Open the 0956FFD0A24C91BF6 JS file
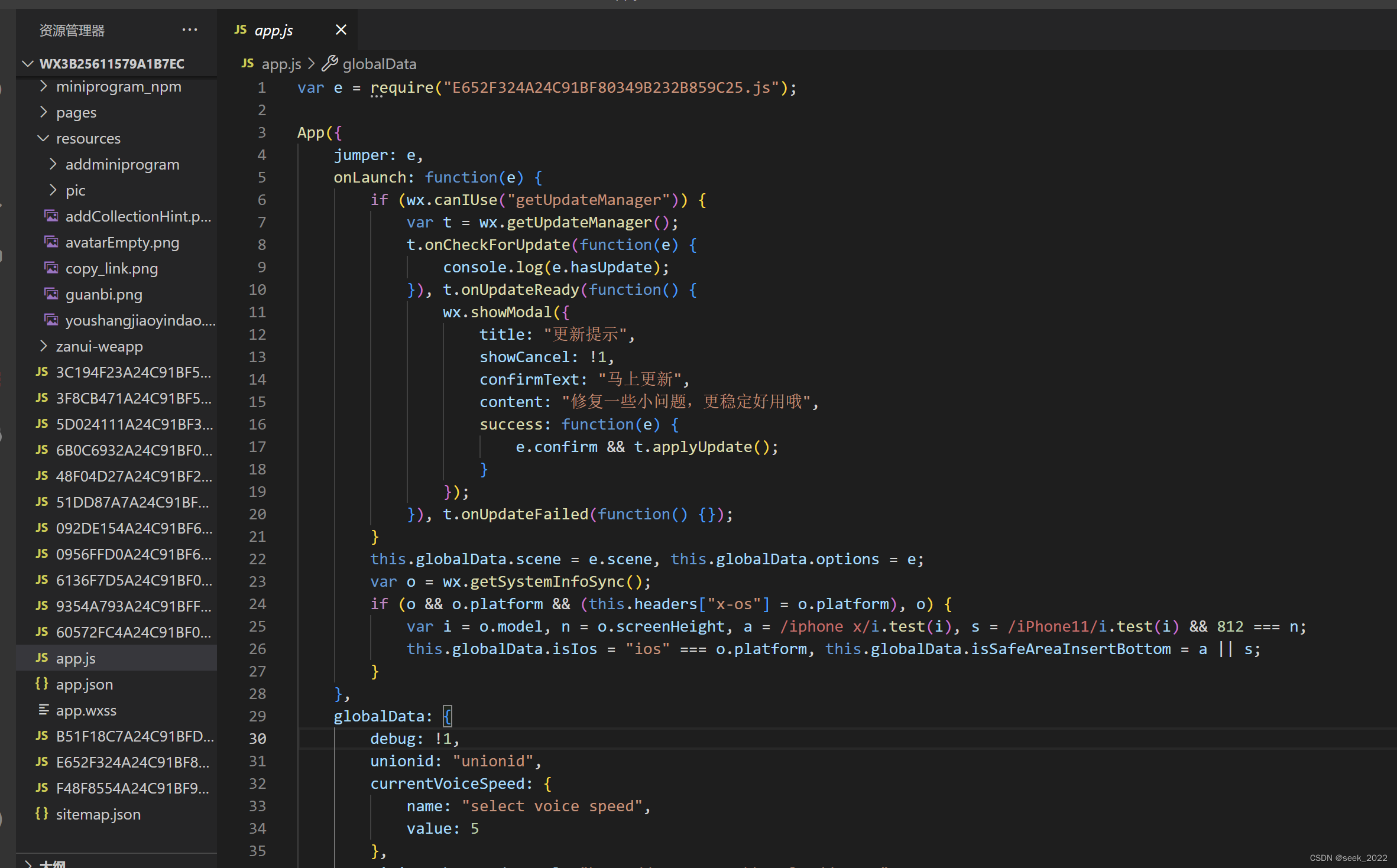1397x868 pixels. (116, 554)
